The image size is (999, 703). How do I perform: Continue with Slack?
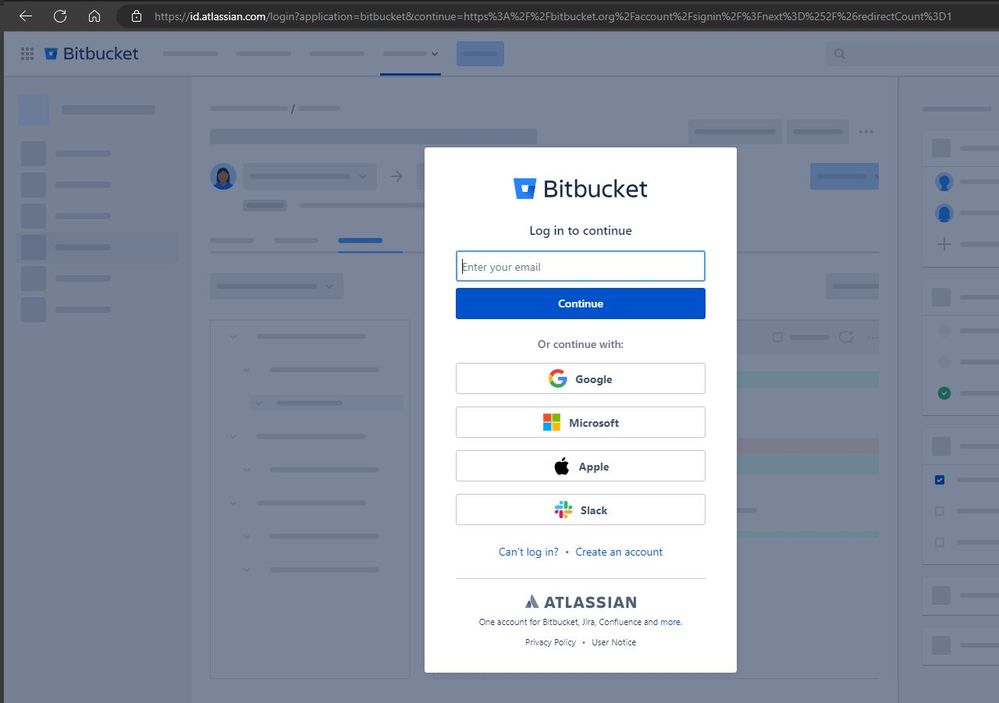[x=580, y=510]
